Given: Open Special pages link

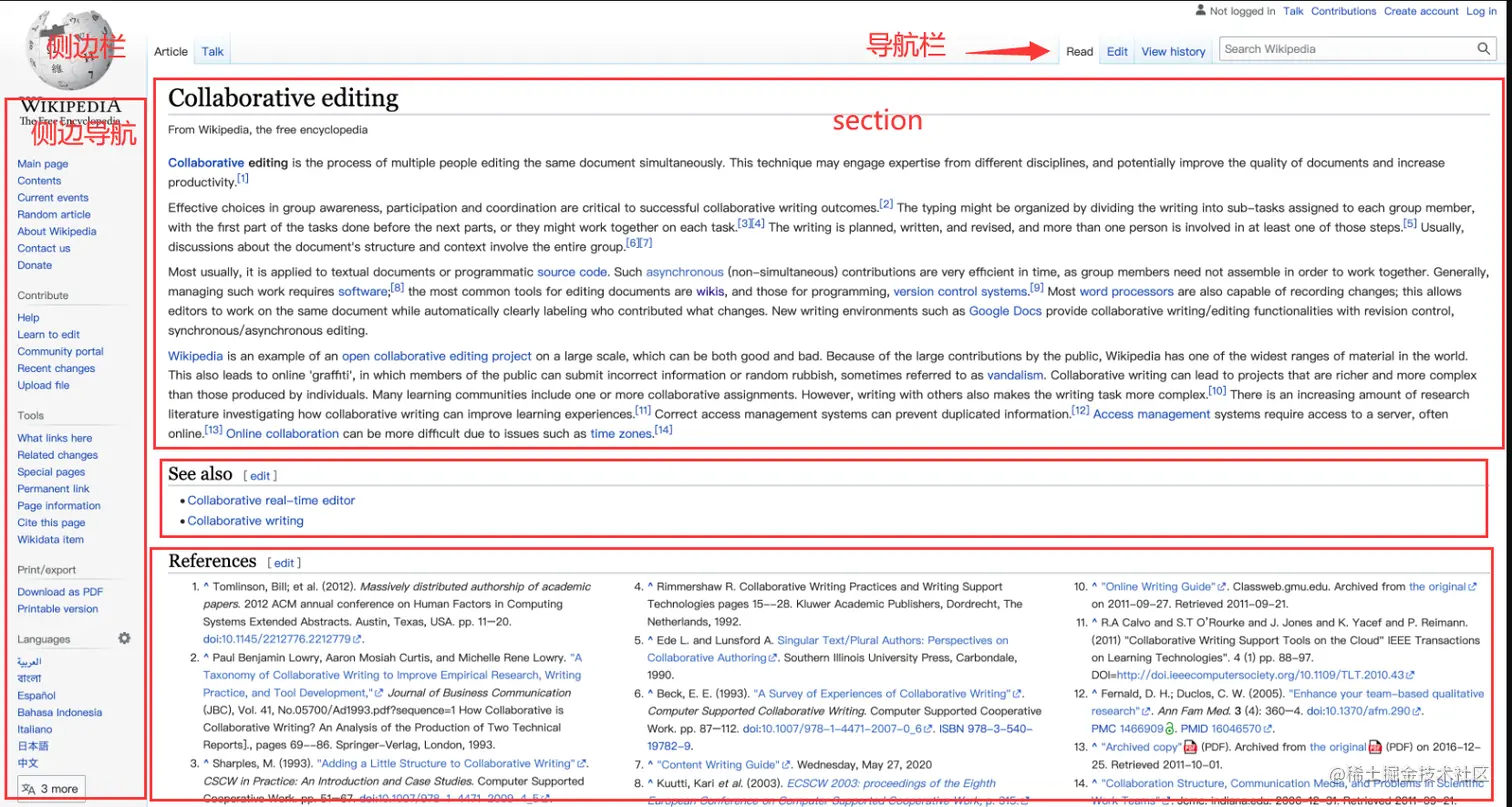Looking at the screenshot, I should click(x=51, y=472).
